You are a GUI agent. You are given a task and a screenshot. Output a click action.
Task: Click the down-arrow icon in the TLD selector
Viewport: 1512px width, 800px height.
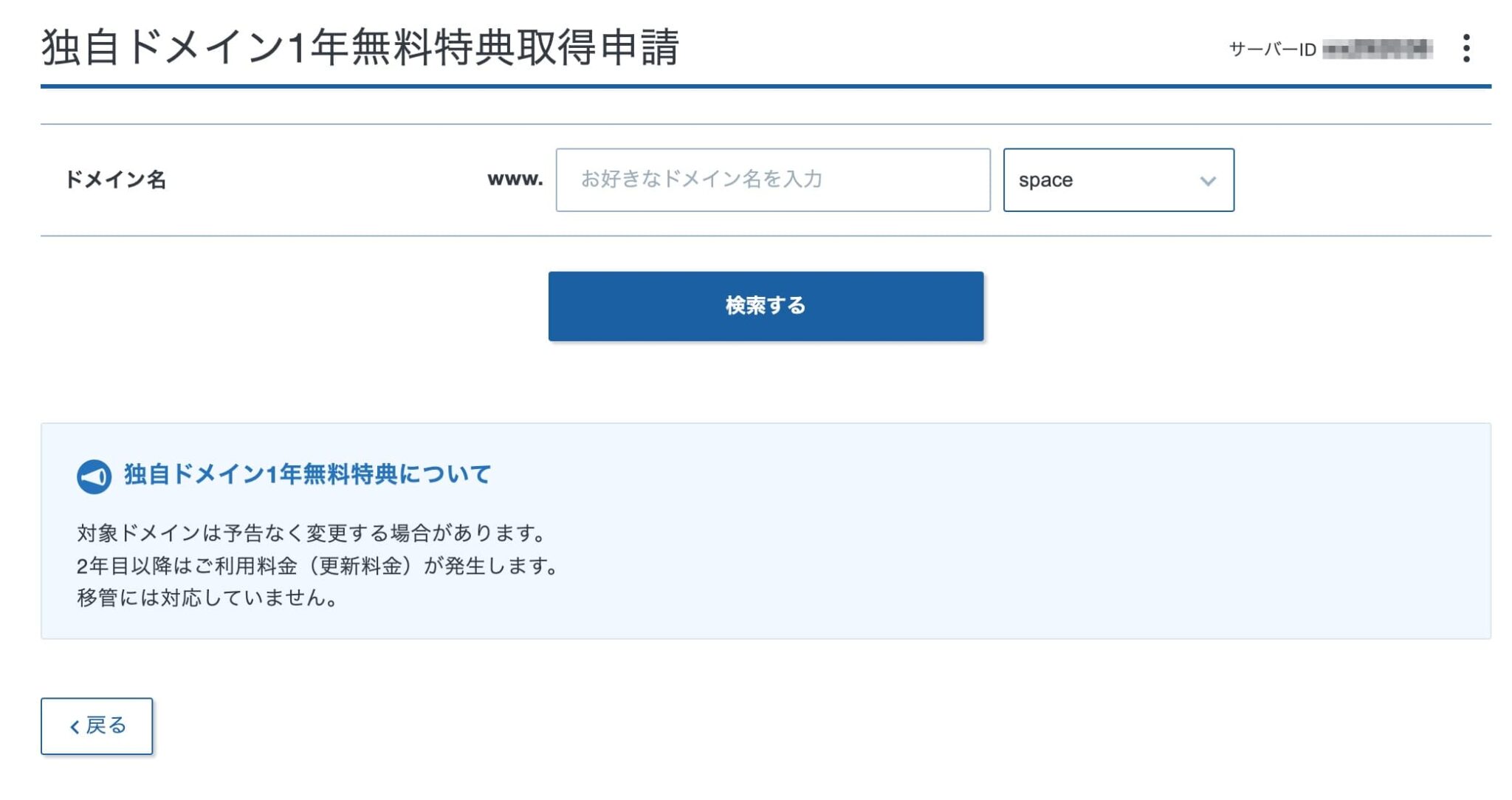click(x=1208, y=180)
